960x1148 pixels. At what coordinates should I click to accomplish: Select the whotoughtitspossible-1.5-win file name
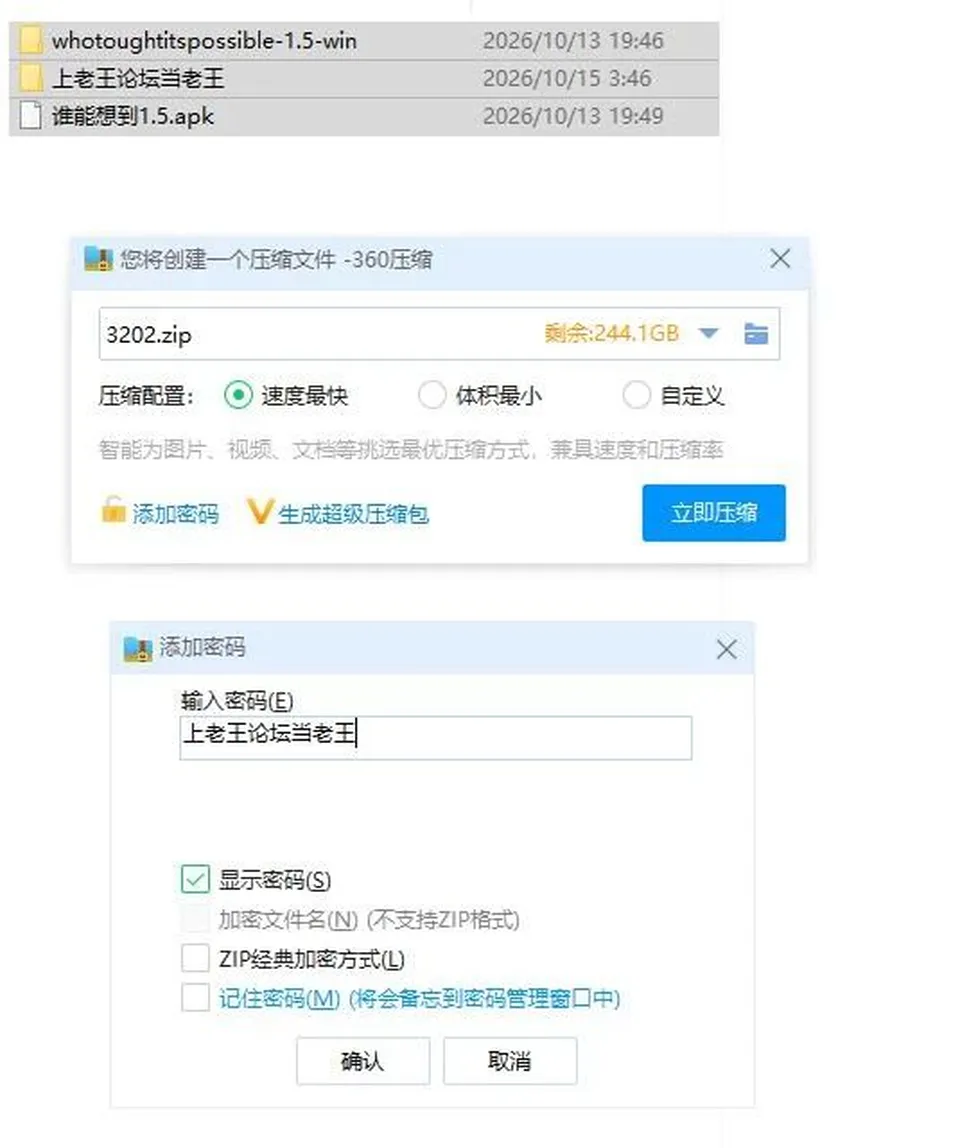[x=204, y=41]
